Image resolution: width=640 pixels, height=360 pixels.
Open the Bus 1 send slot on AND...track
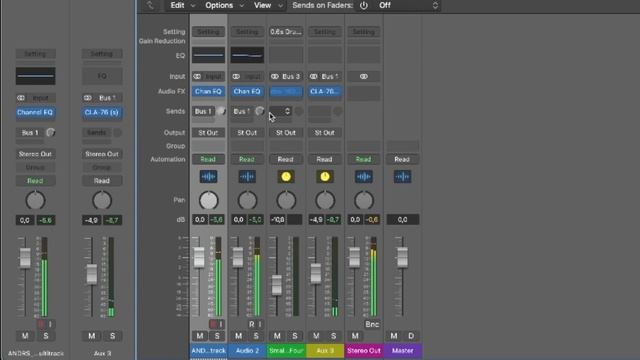(x=203, y=111)
